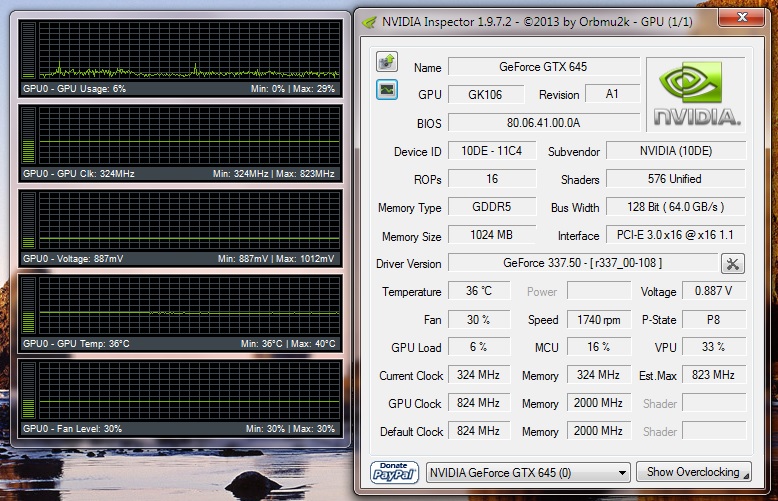The width and height of the screenshot is (778, 501).
Task: Click the ROPs value 16
Action: tap(492, 179)
